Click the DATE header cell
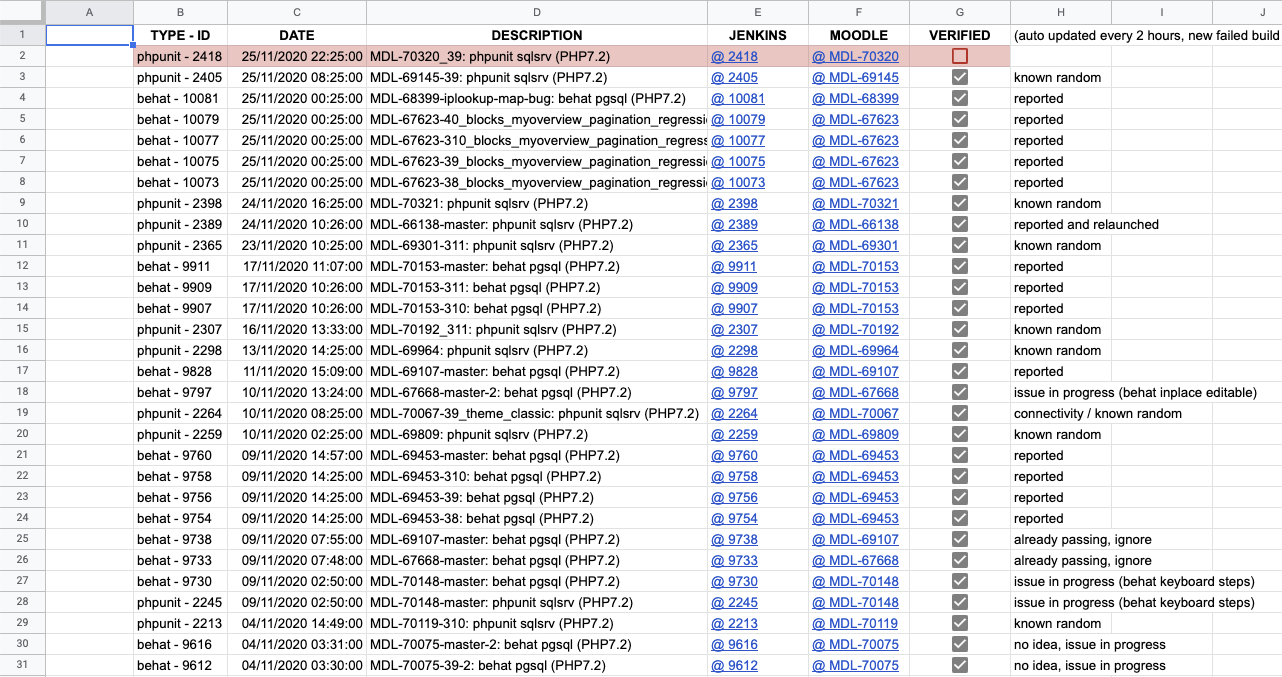The width and height of the screenshot is (1282, 677). (297, 35)
